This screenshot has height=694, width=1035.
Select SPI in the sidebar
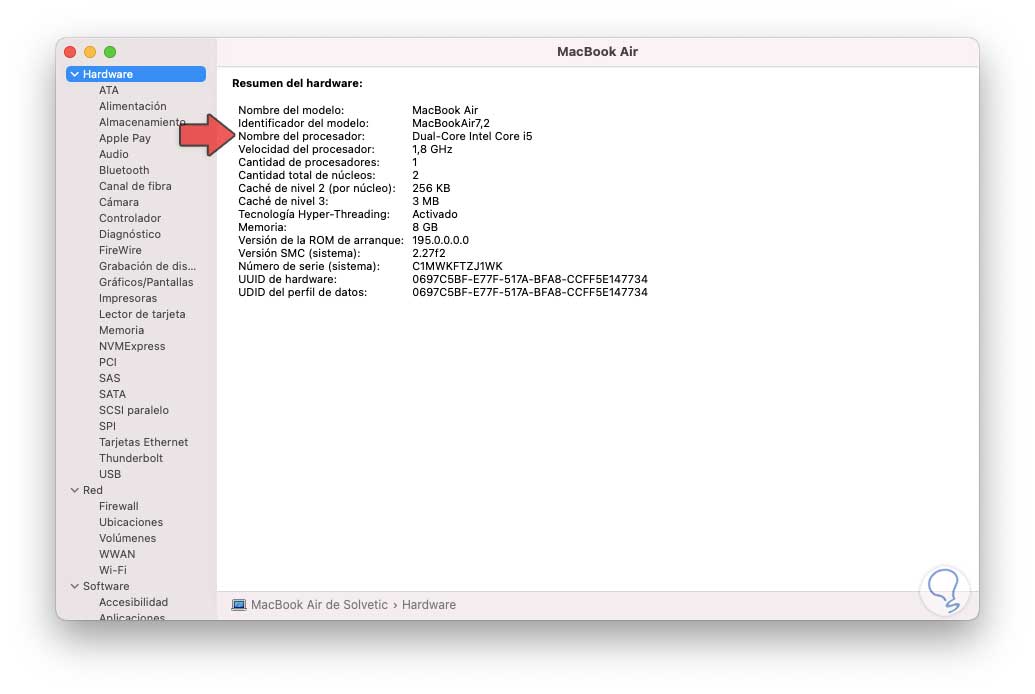point(107,427)
